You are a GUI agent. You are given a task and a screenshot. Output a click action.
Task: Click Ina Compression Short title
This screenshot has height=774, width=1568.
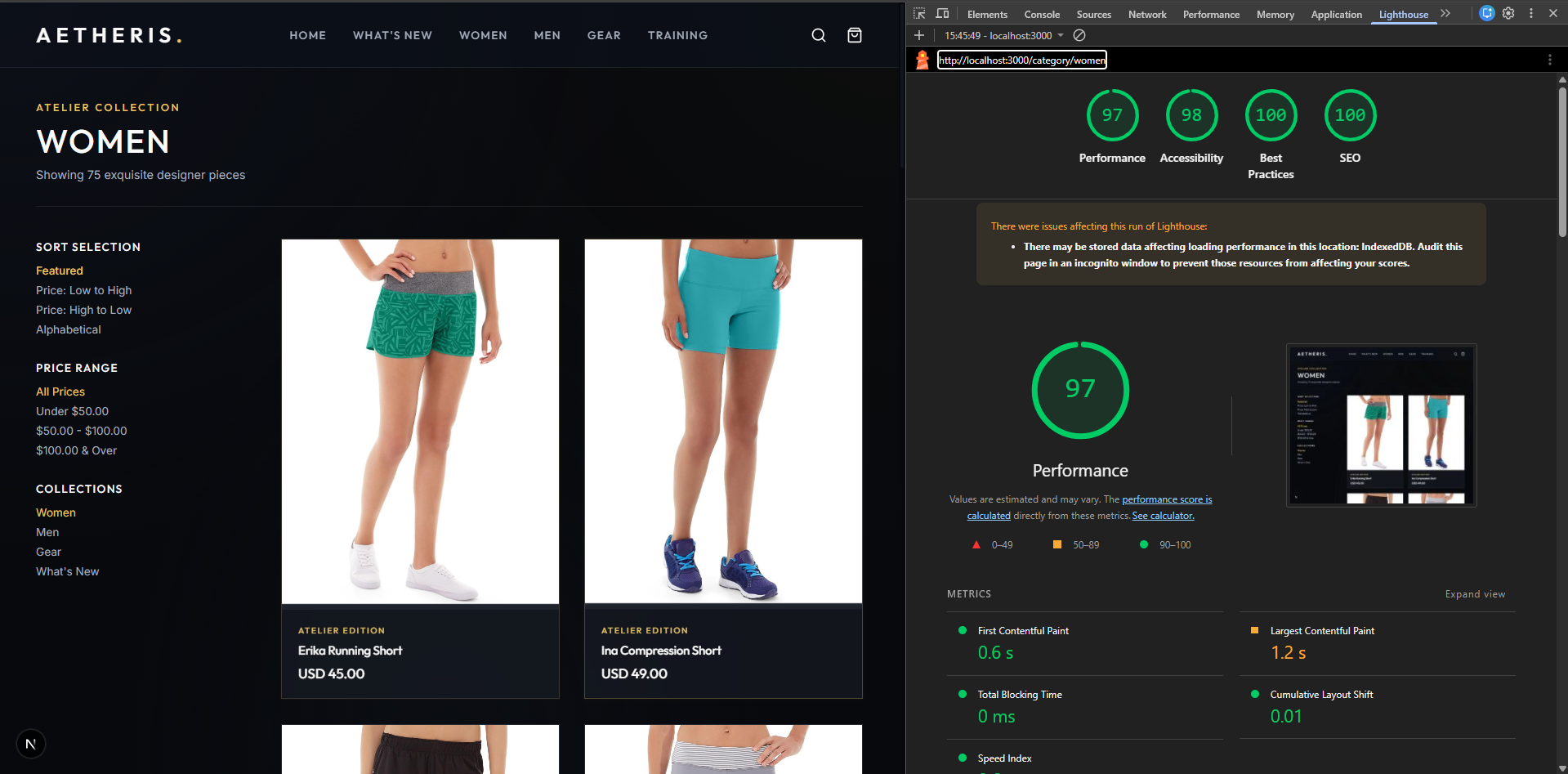click(x=661, y=651)
